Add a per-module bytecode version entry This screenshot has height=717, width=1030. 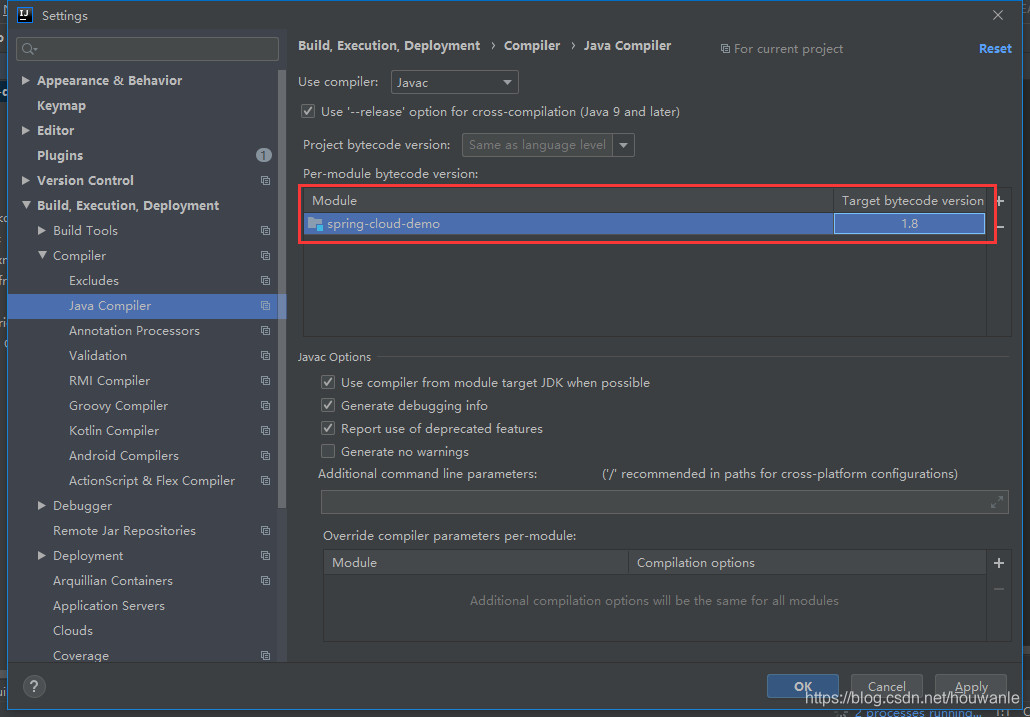(999, 201)
